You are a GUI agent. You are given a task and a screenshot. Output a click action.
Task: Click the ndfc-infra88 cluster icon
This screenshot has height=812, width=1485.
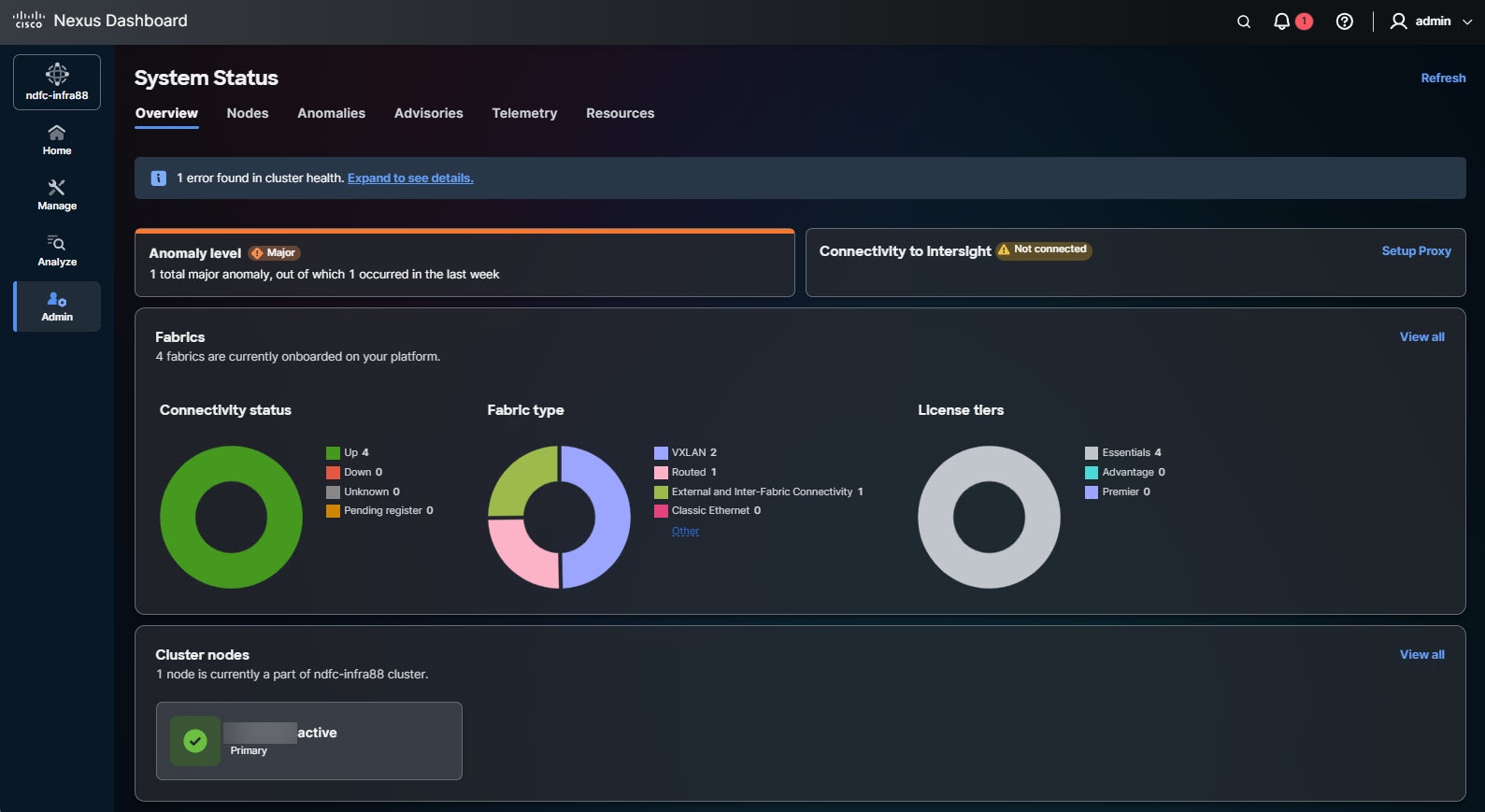[x=57, y=82]
